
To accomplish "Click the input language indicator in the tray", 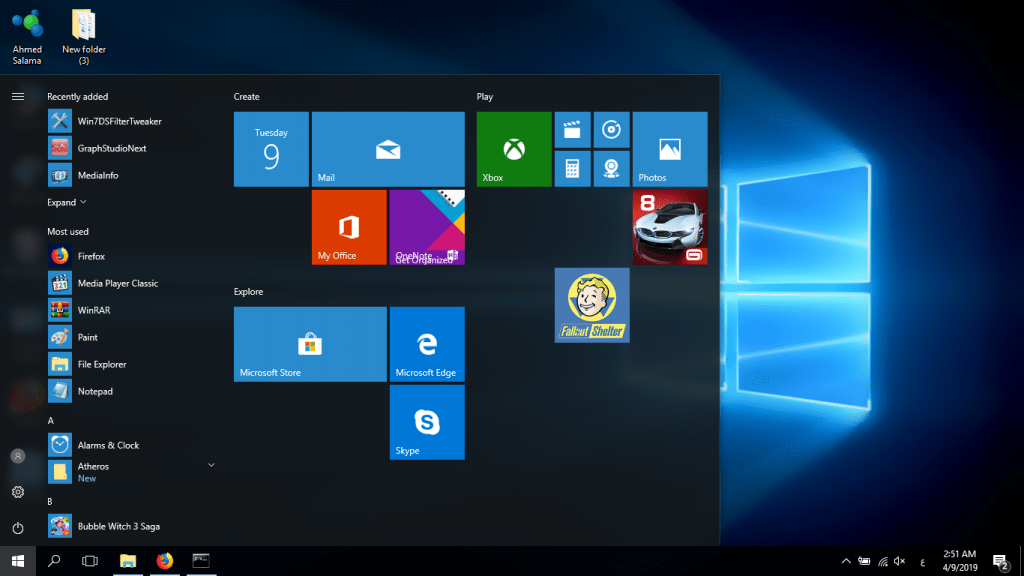I will 923,562.
